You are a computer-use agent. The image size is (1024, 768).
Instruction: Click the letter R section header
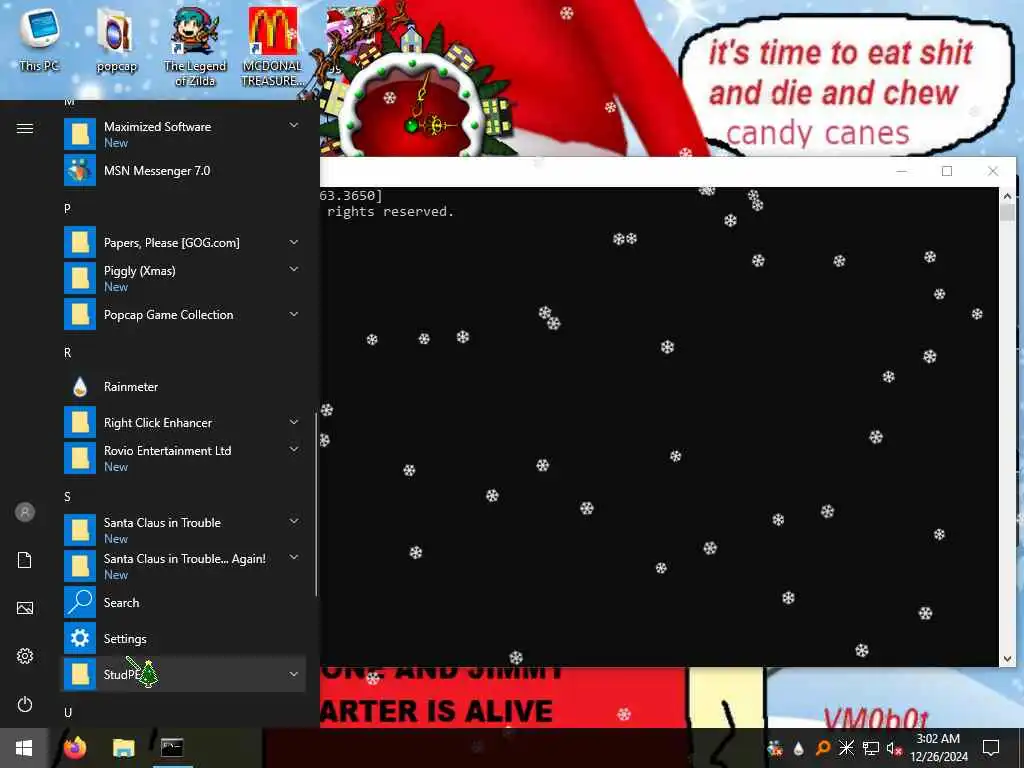coord(67,353)
